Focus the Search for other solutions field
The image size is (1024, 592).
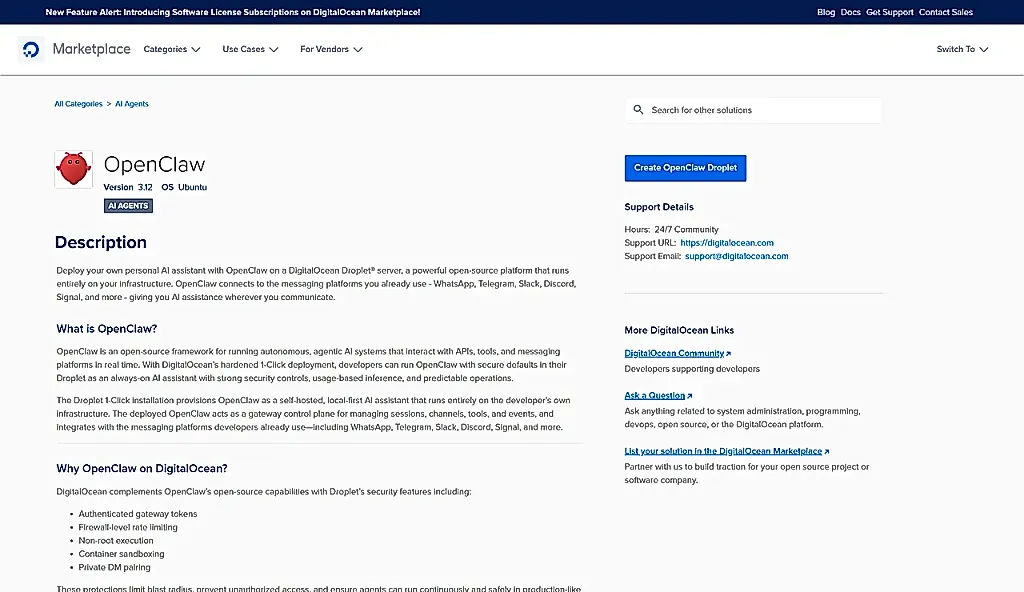[x=753, y=110]
